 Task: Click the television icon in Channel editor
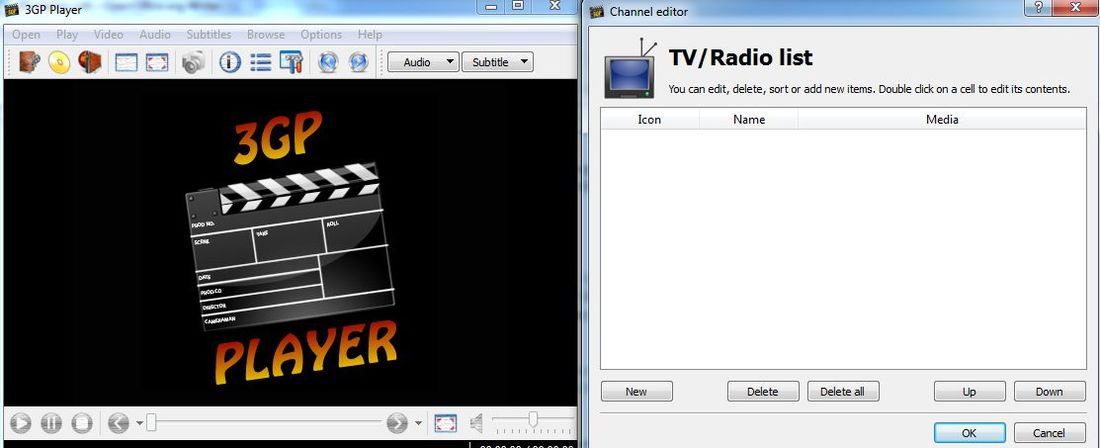(x=630, y=68)
